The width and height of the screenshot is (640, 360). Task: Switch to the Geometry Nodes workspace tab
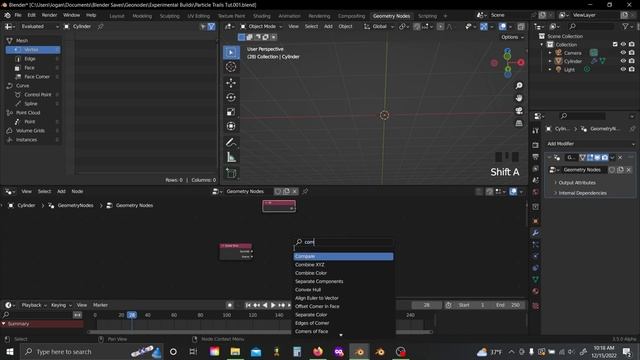391,16
